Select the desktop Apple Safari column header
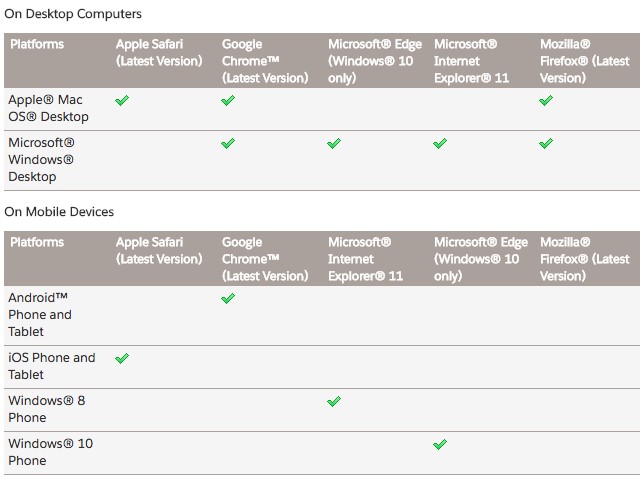 click(158, 52)
